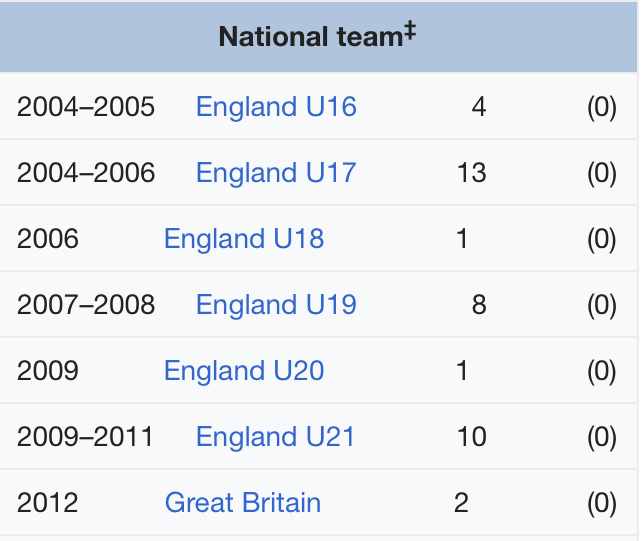The height and width of the screenshot is (541, 643).
Task: Click the 2009–2011 years cell
Action: [x=85, y=437]
